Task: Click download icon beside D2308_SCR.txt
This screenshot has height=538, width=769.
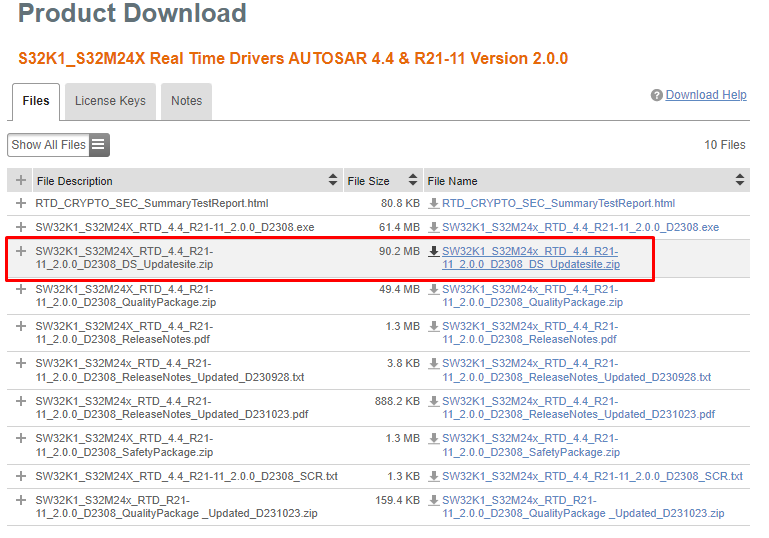Action: click(x=434, y=476)
